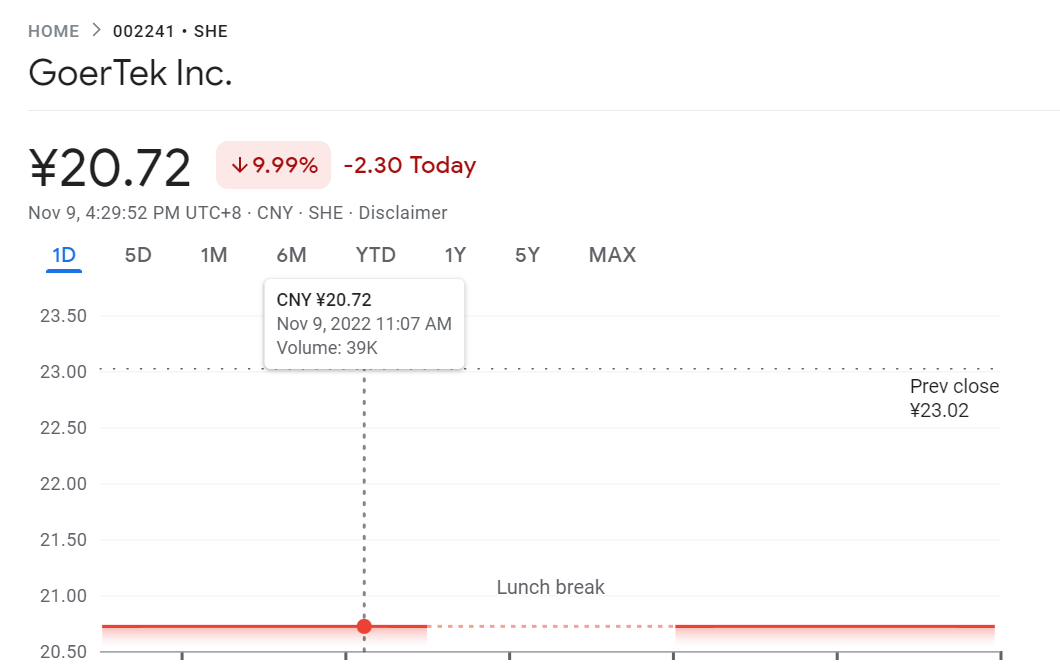1060x666 pixels.
Task: Click the -2.30 Today change text
Action: click(409, 165)
